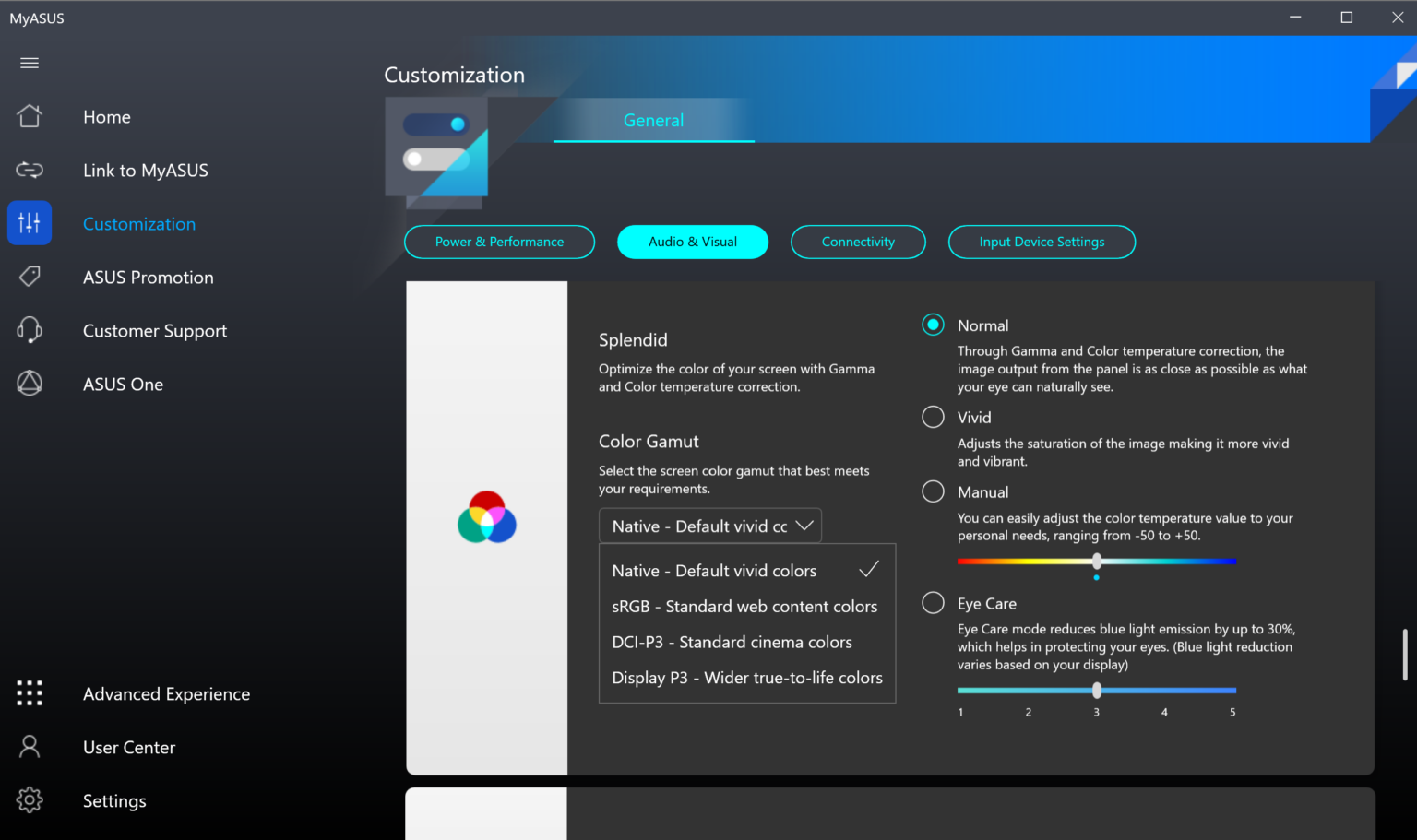Open Link to MyASUS icon
The width and height of the screenshot is (1417, 840).
coord(30,170)
